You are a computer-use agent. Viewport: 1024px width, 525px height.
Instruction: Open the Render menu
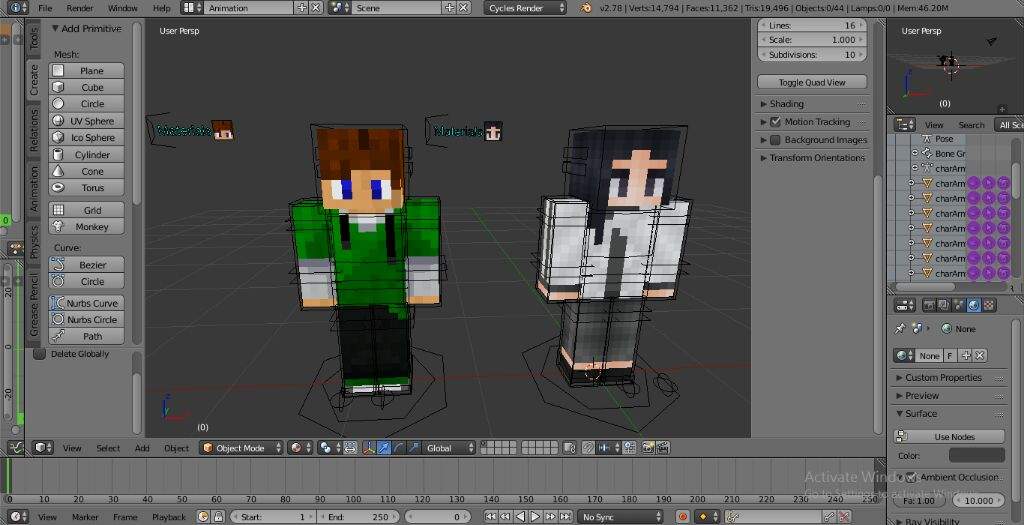pyautogui.click(x=80, y=8)
